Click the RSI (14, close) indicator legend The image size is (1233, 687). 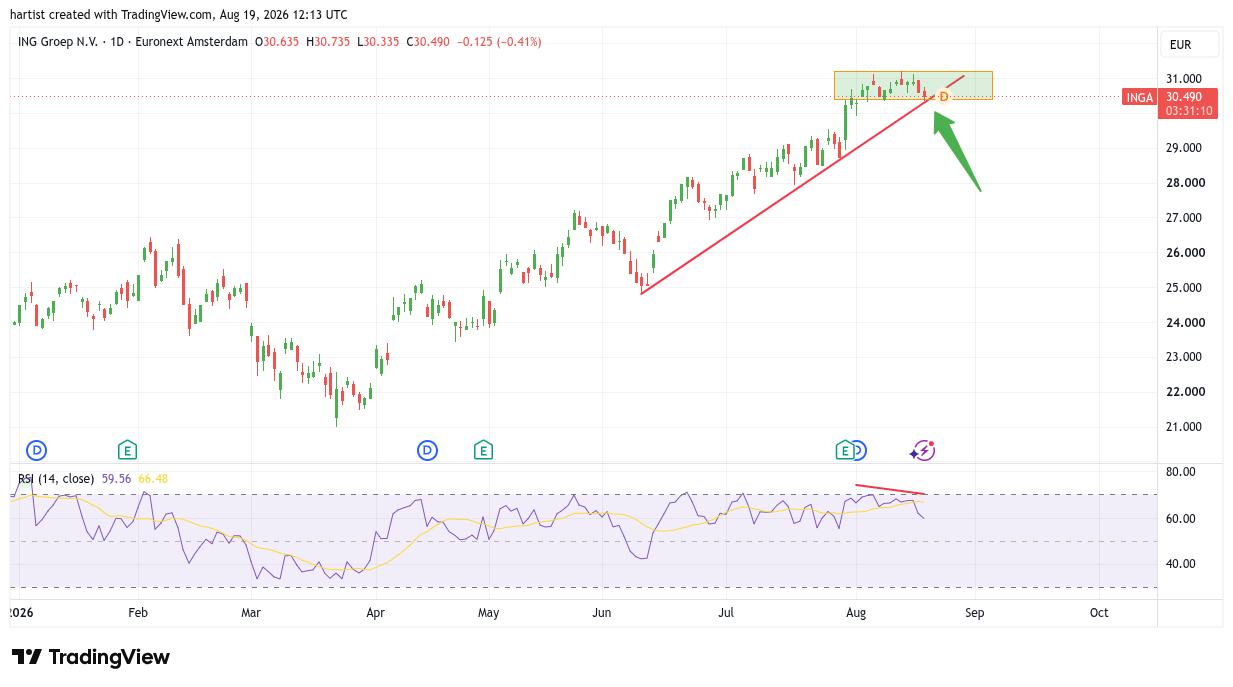(x=56, y=478)
